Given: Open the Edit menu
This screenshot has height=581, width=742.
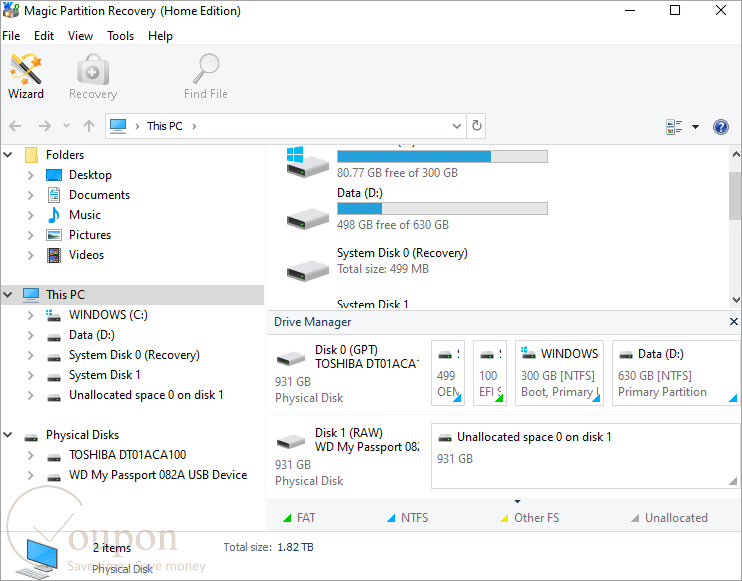Looking at the screenshot, I should tap(44, 36).
